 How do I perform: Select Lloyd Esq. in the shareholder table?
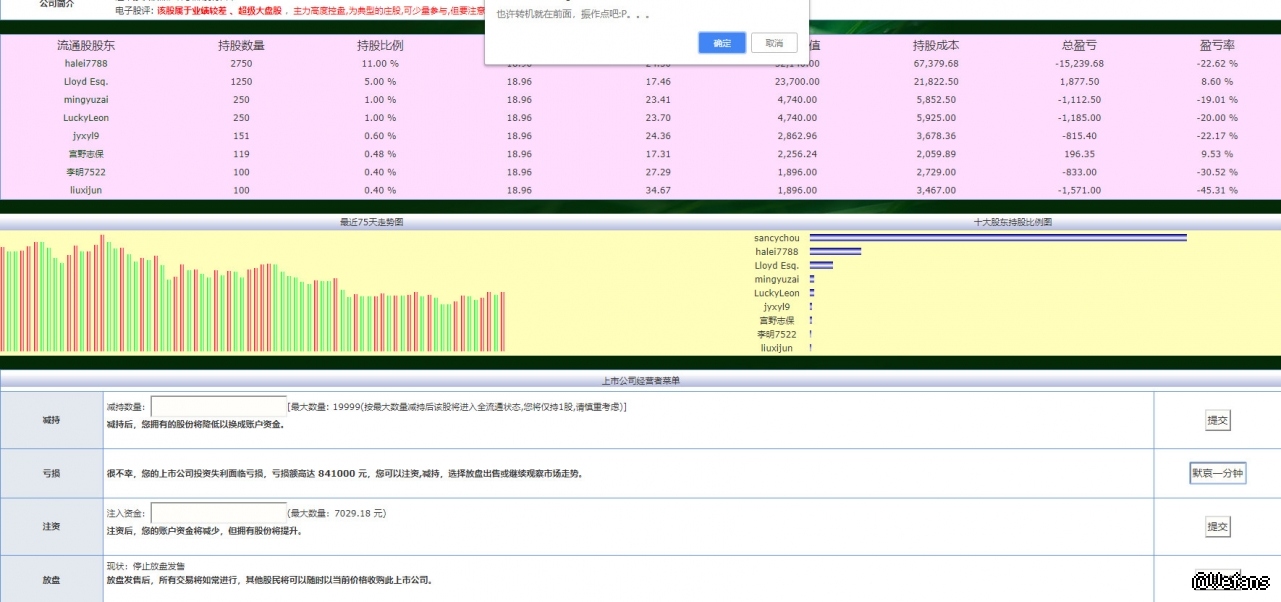pos(86,81)
